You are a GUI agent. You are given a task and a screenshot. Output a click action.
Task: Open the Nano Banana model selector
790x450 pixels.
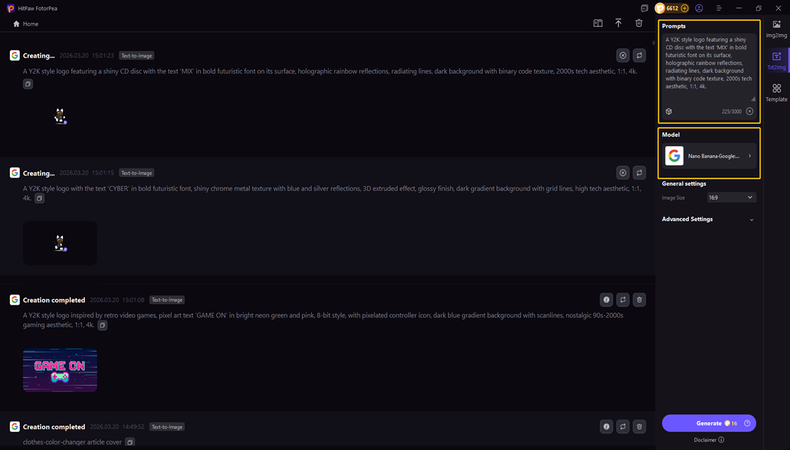click(709, 156)
